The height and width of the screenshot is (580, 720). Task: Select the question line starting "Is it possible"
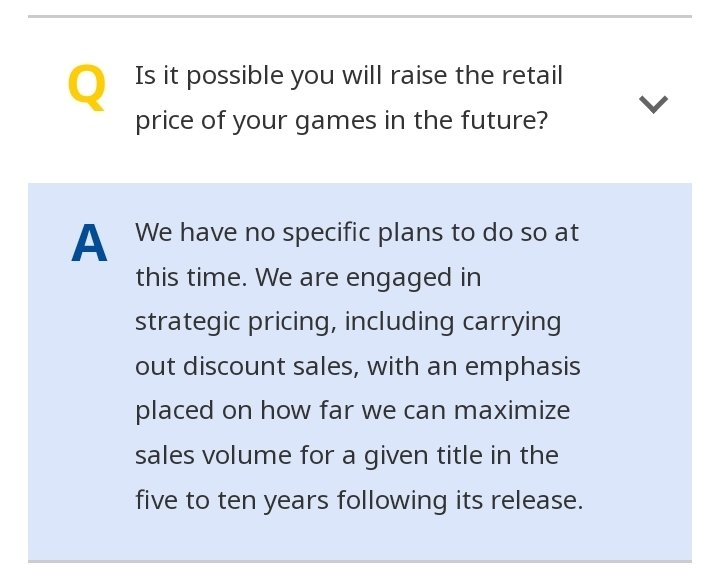click(x=348, y=75)
